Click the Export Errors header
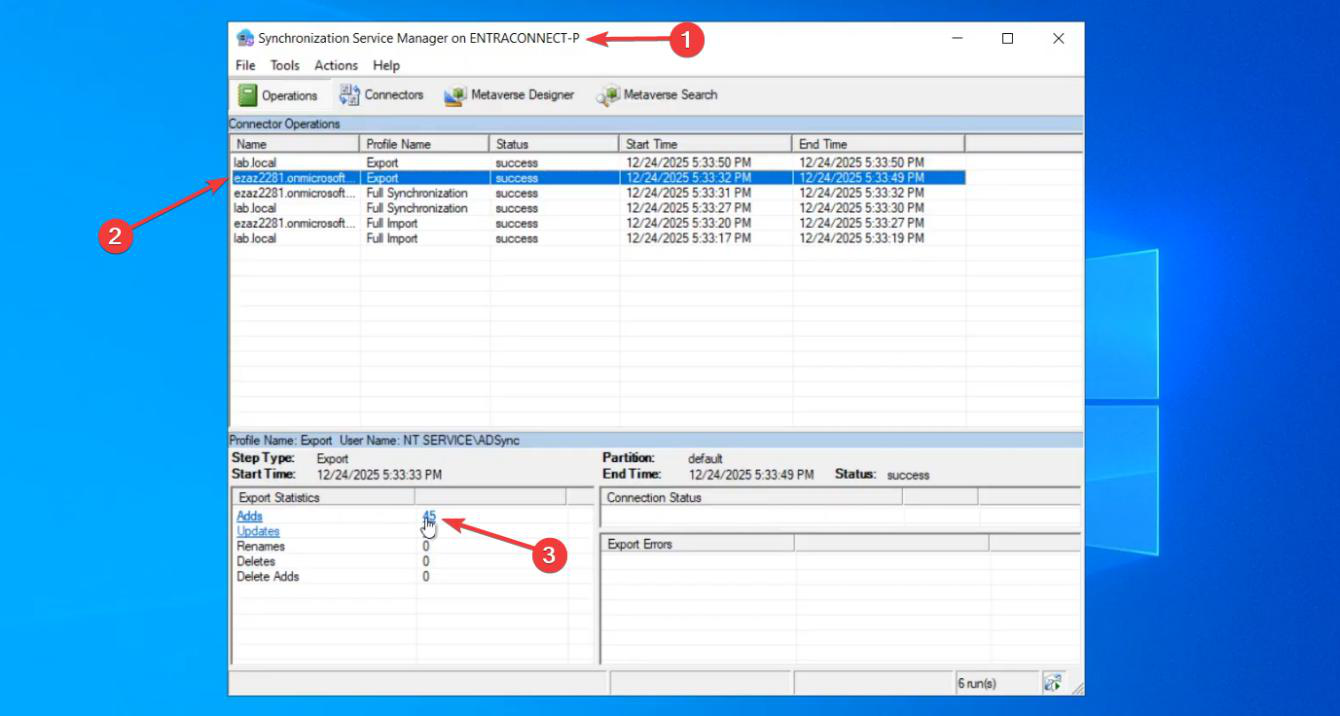 click(697, 544)
